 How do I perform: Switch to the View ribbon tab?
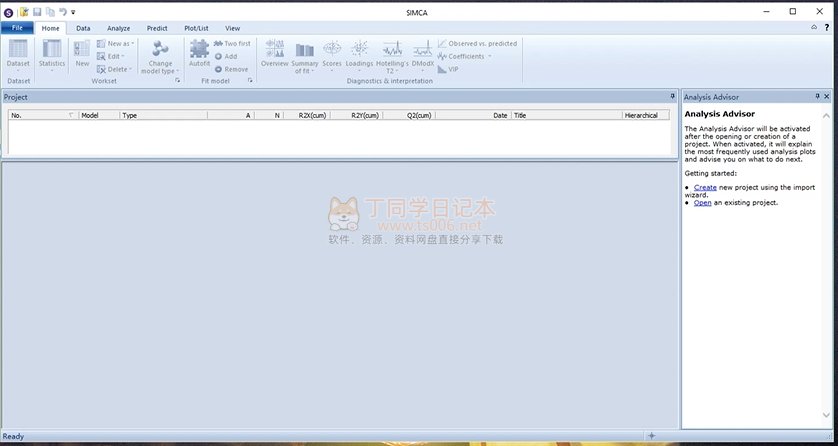[x=232, y=28]
